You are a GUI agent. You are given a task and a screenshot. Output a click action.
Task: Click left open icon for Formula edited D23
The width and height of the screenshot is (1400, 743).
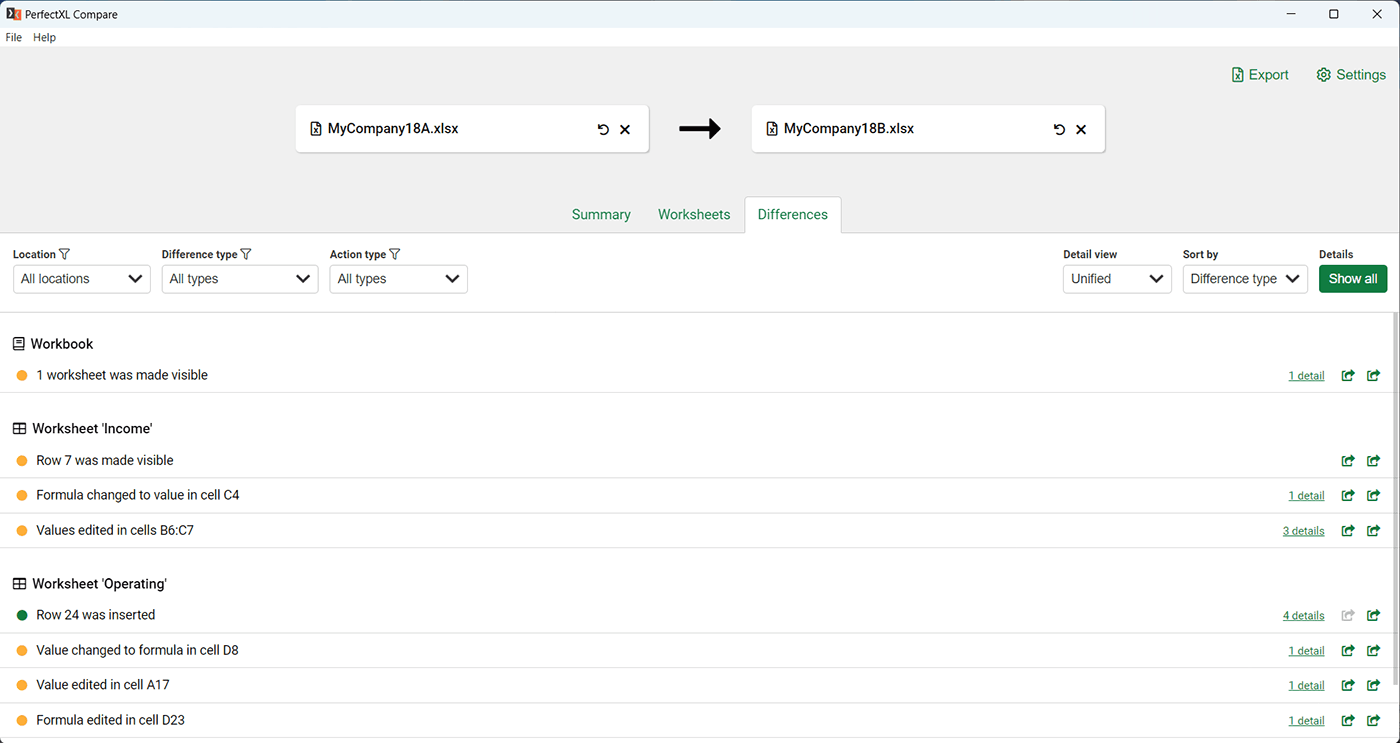click(1348, 721)
